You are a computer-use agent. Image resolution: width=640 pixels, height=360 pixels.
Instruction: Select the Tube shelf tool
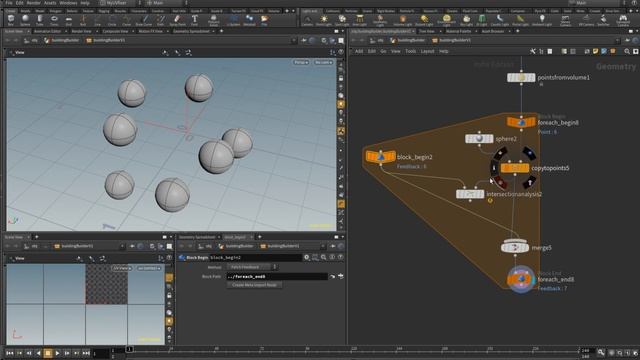[x=40, y=20]
